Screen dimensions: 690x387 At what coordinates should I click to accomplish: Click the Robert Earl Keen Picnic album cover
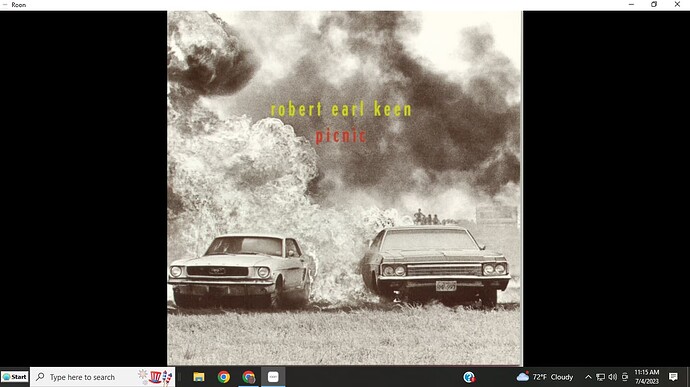(345, 188)
